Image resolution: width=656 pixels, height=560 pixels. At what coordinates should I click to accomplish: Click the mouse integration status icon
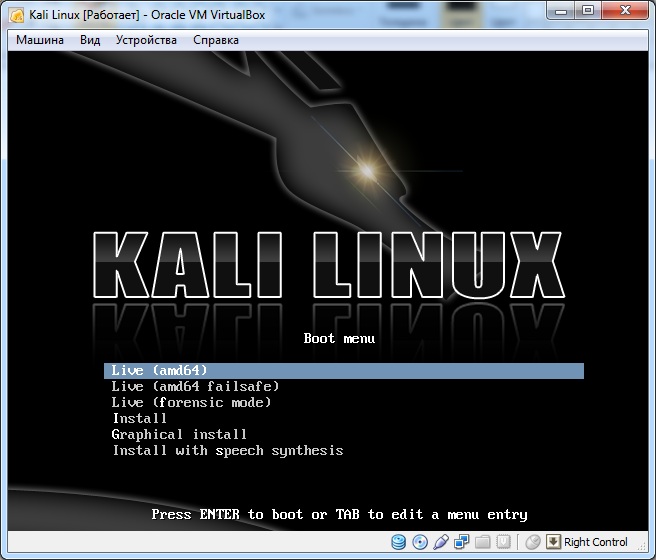click(533, 542)
